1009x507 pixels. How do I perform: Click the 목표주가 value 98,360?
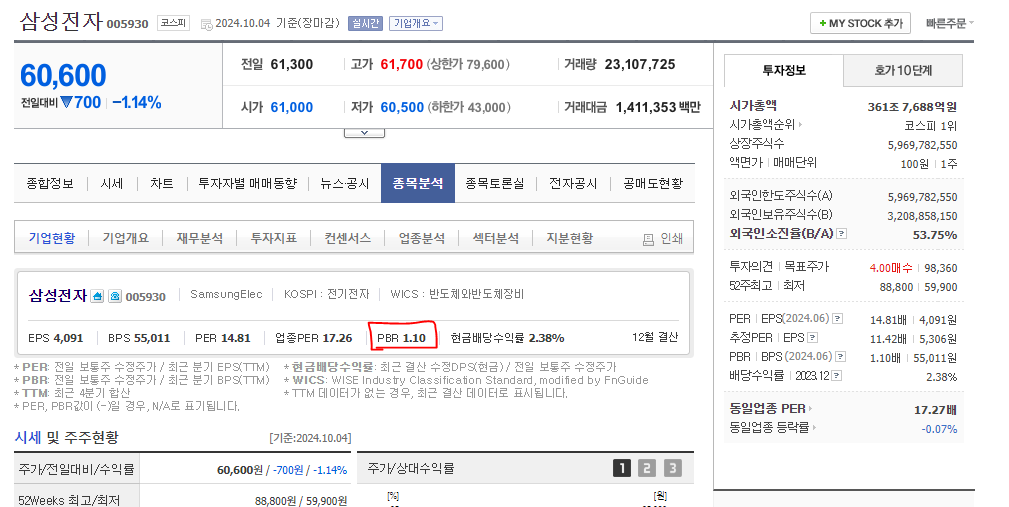(941, 268)
